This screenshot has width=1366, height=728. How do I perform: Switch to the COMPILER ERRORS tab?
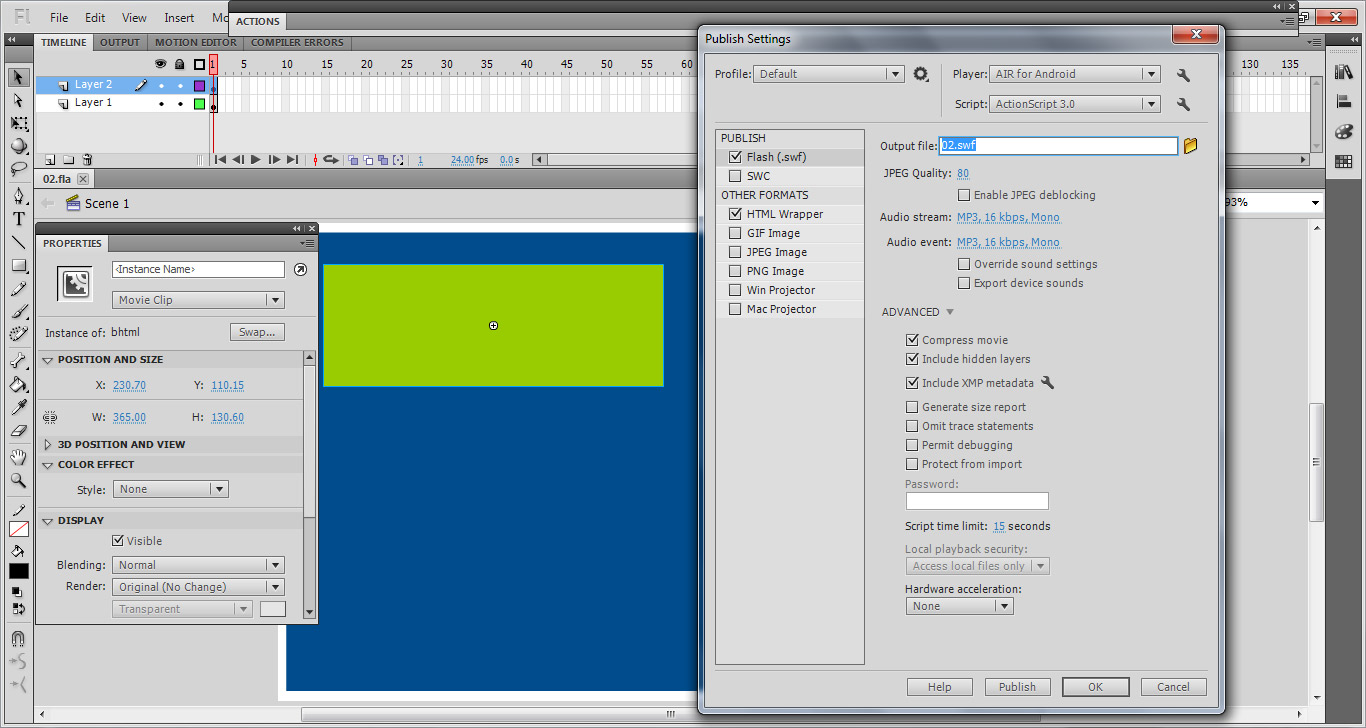(x=297, y=42)
